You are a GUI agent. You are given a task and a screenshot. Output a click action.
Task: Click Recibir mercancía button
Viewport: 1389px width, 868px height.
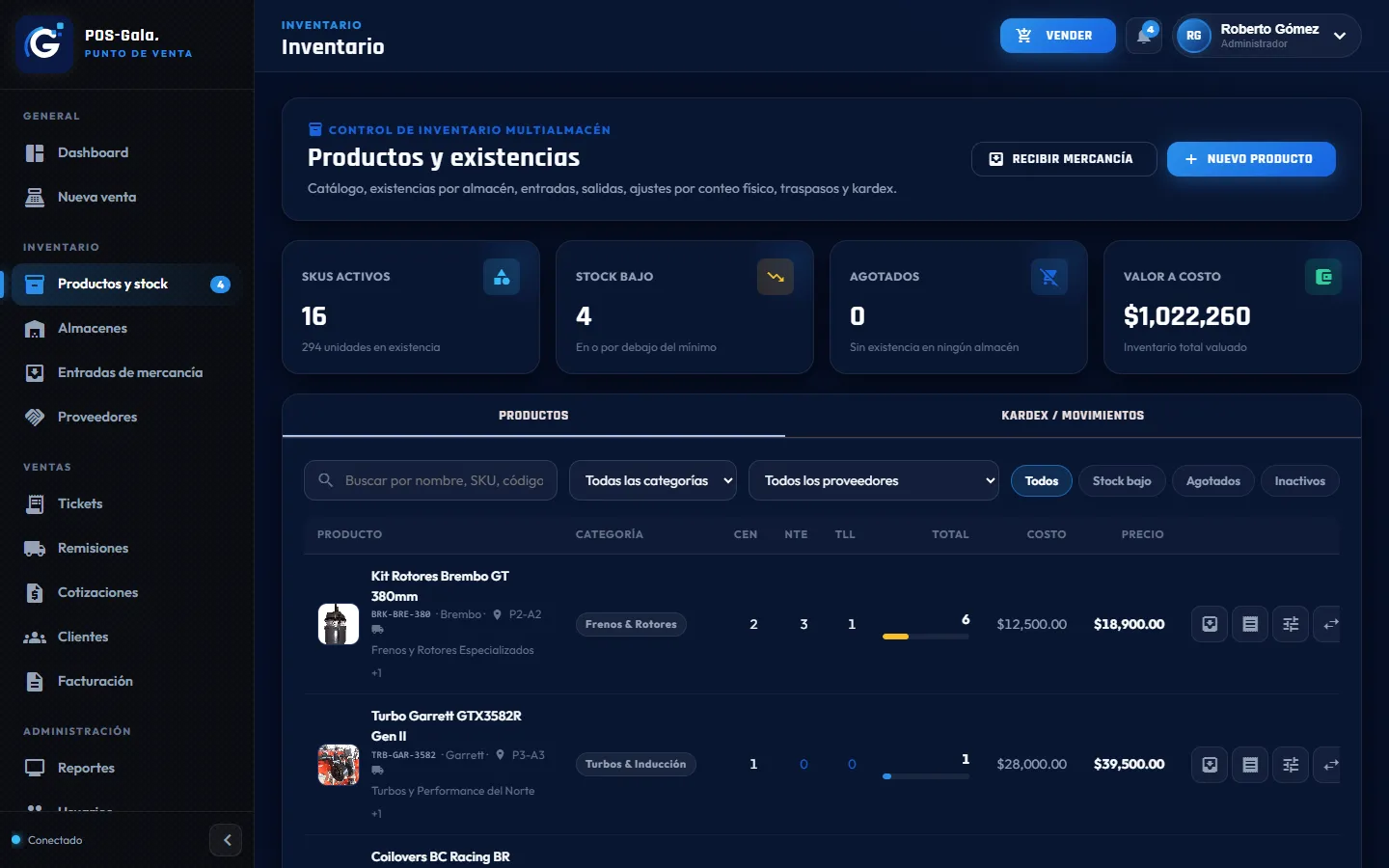[x=1064, y=159]
